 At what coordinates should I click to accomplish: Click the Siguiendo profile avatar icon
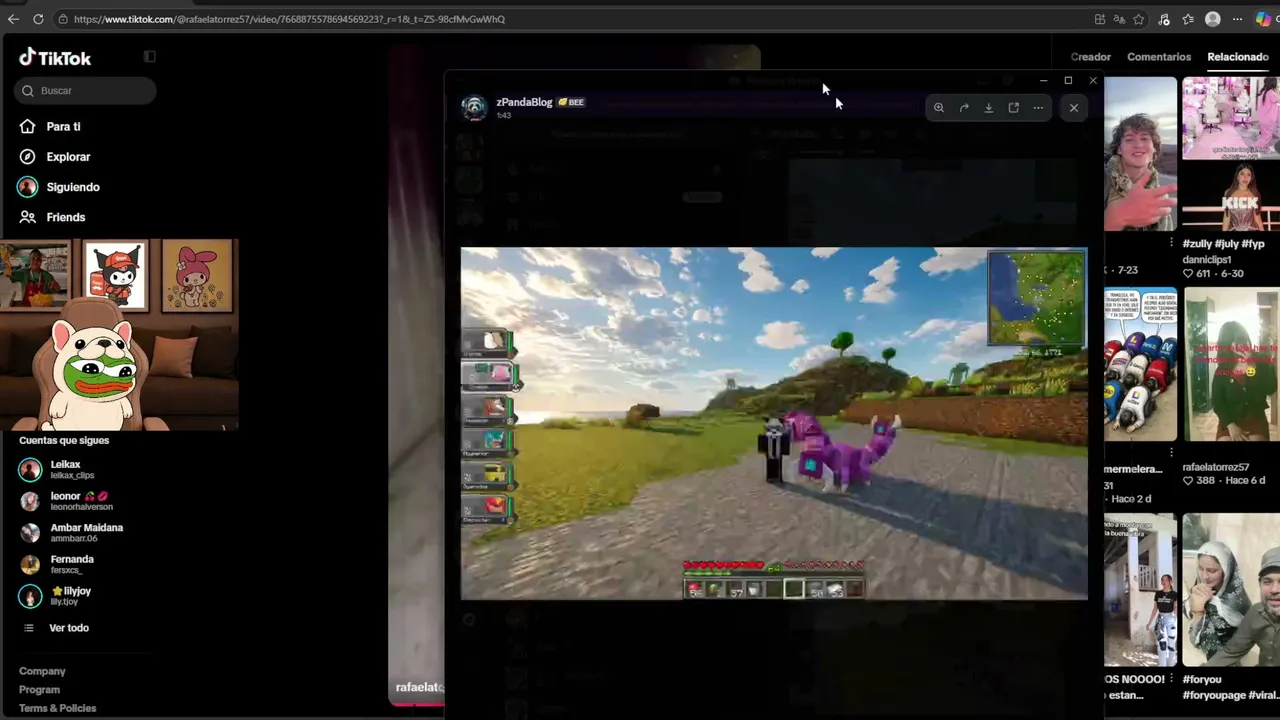tap(27, 187)
